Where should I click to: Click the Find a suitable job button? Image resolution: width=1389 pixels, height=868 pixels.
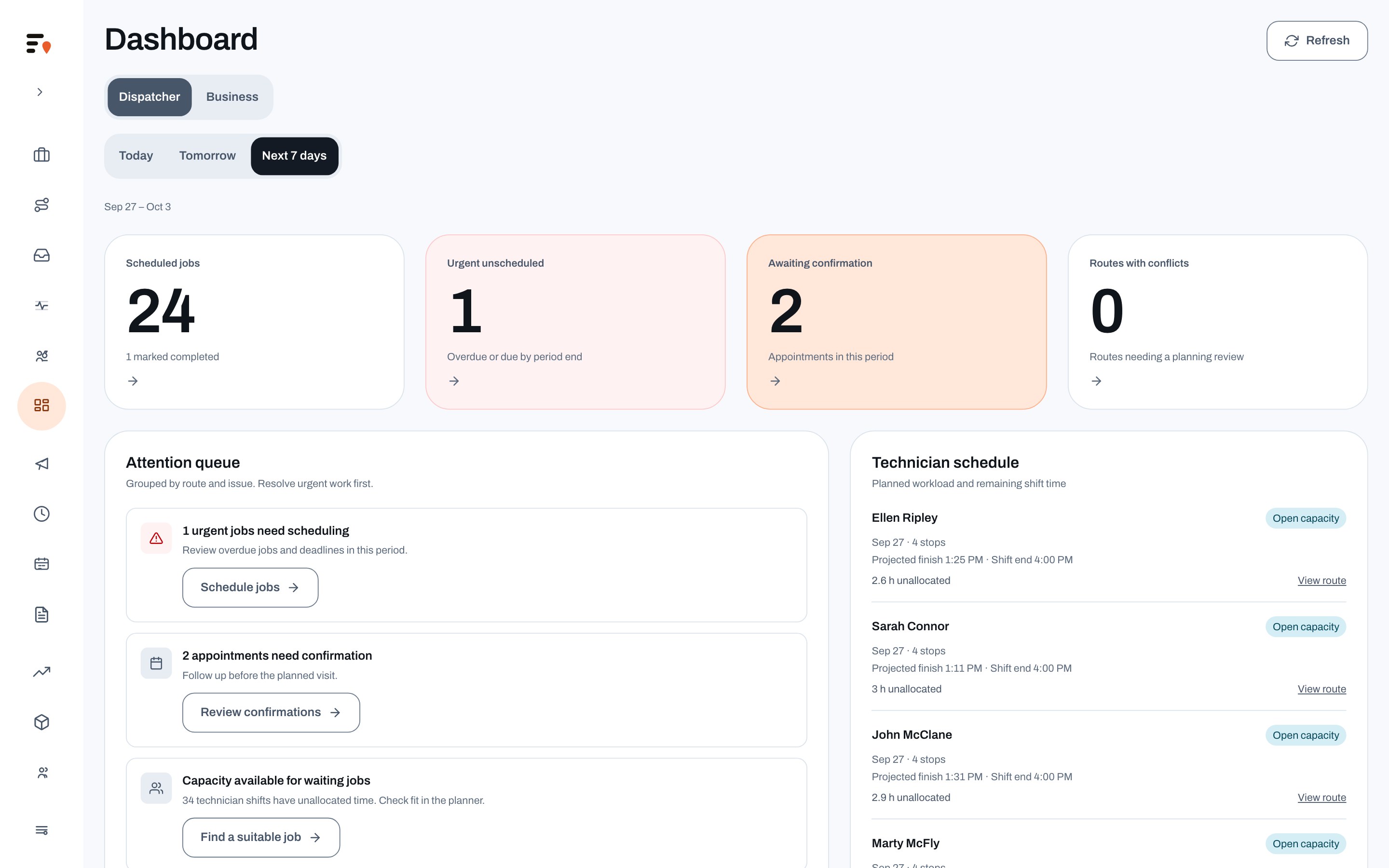pos(261,838)
